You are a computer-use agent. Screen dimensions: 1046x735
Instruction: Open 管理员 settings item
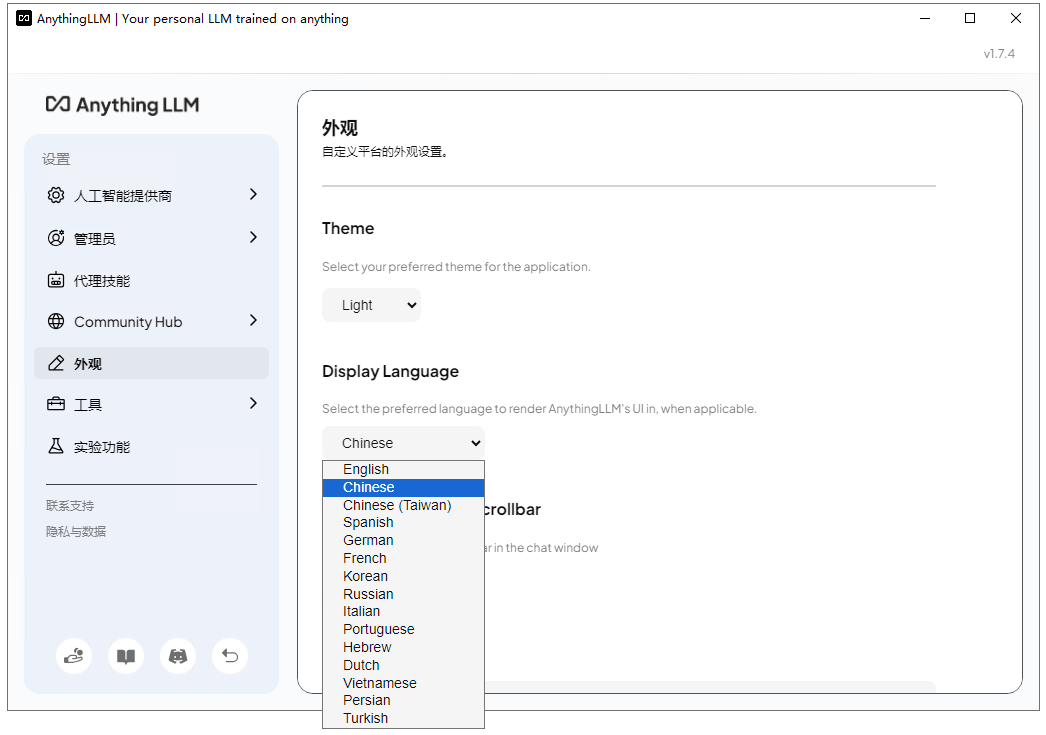151,238
